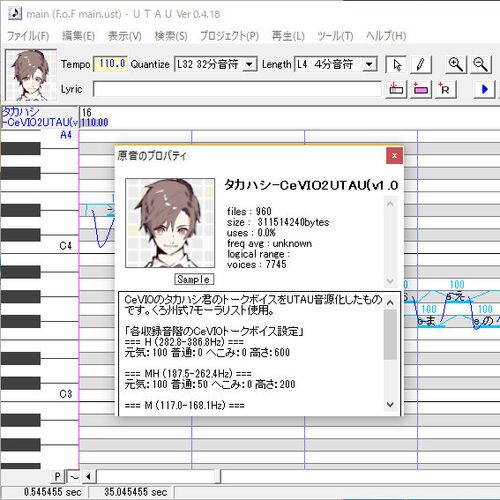Click the A4 piano key label

point(66,135)
